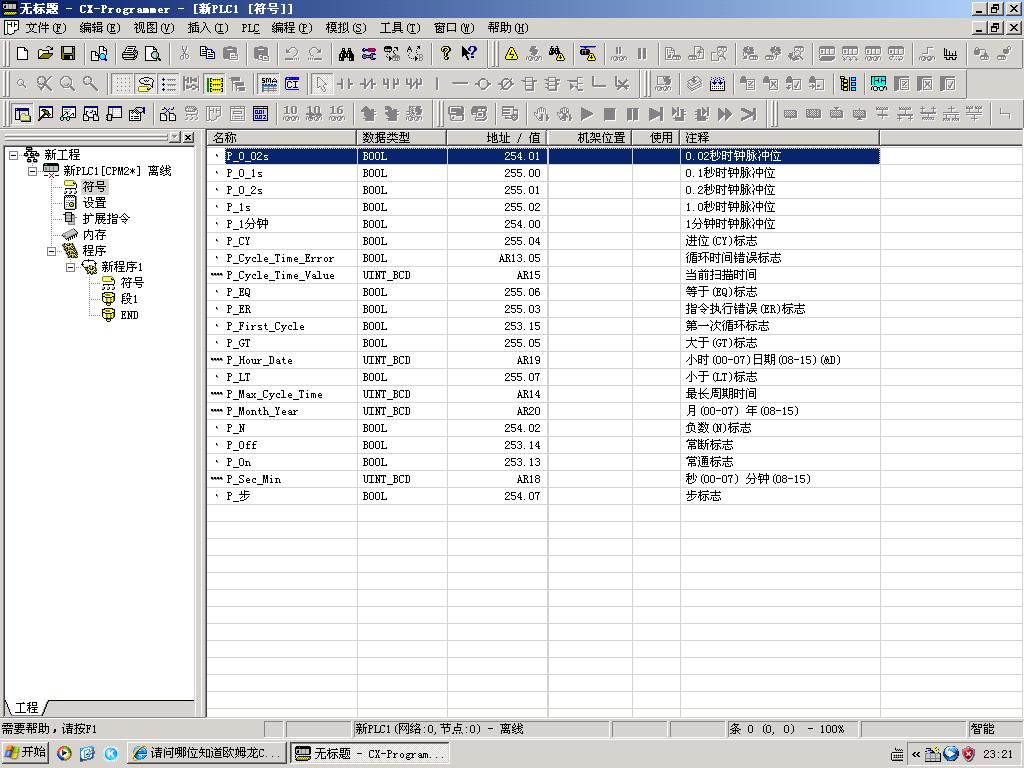Toggle the project workspace view button
This screenshot has height=768, width=1024.
[22, 114]
